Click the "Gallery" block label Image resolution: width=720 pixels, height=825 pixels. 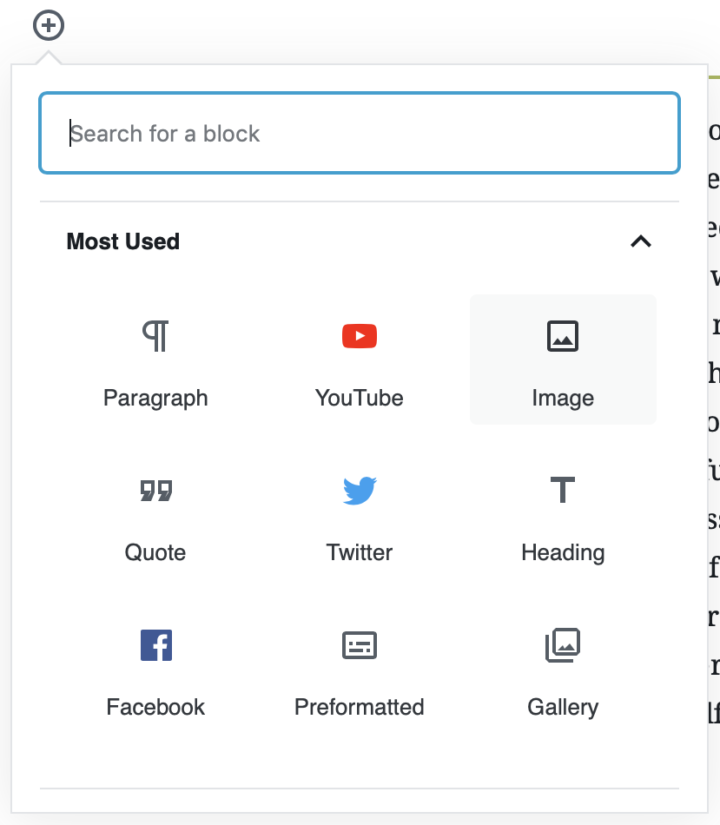(x=563, y=707)
